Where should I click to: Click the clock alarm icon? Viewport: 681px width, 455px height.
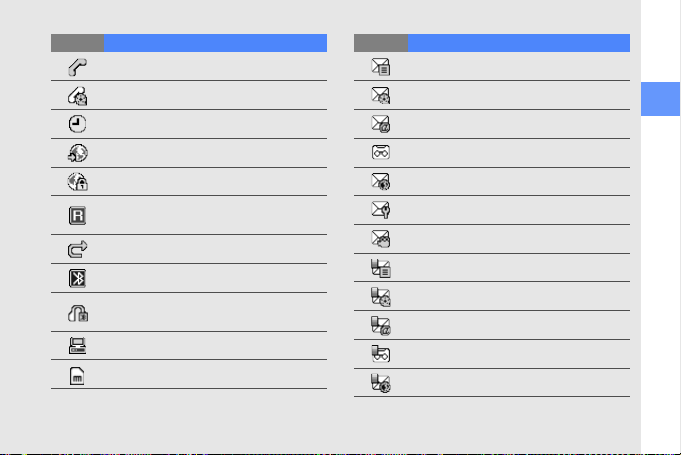(x=77, y=124)
